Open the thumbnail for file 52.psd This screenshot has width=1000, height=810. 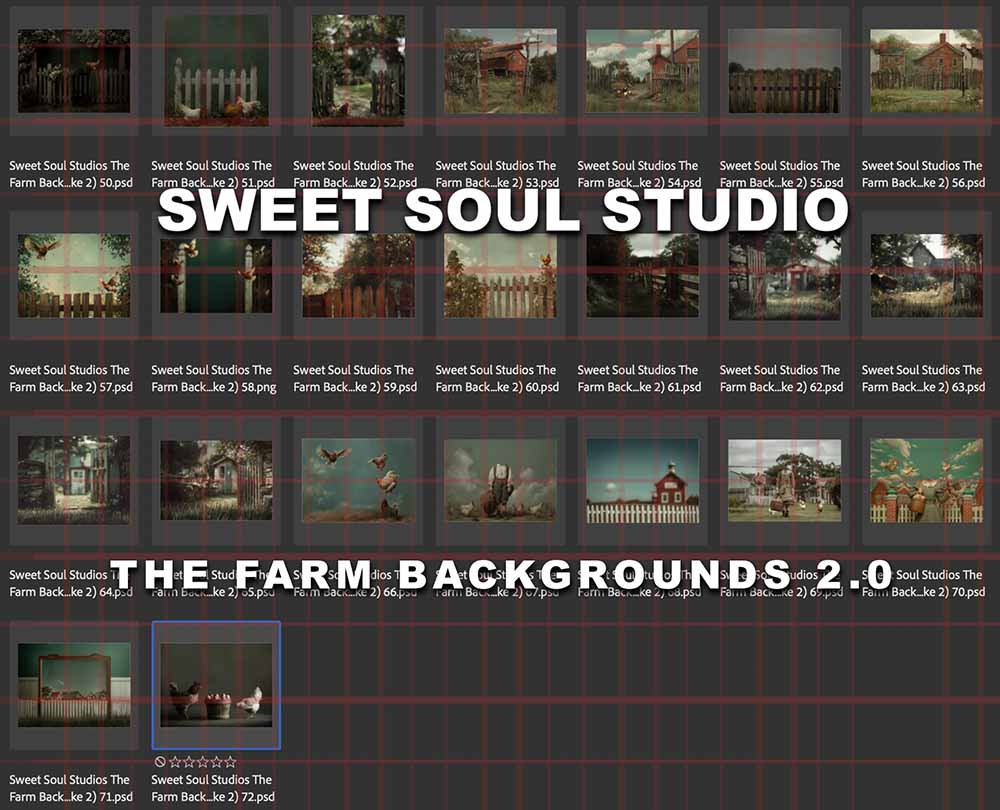pyautogui.click(x=358, y=71)
